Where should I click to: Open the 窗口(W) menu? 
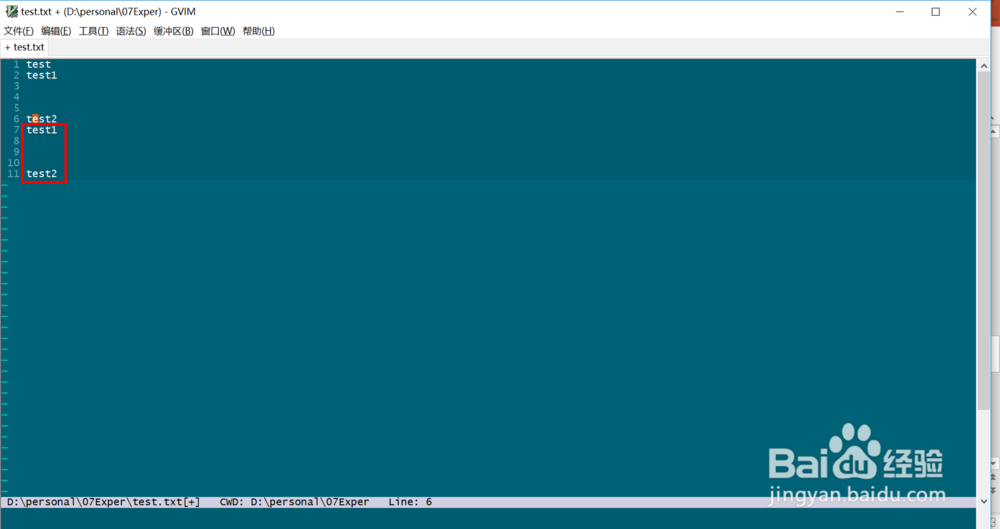coord(218,31)
